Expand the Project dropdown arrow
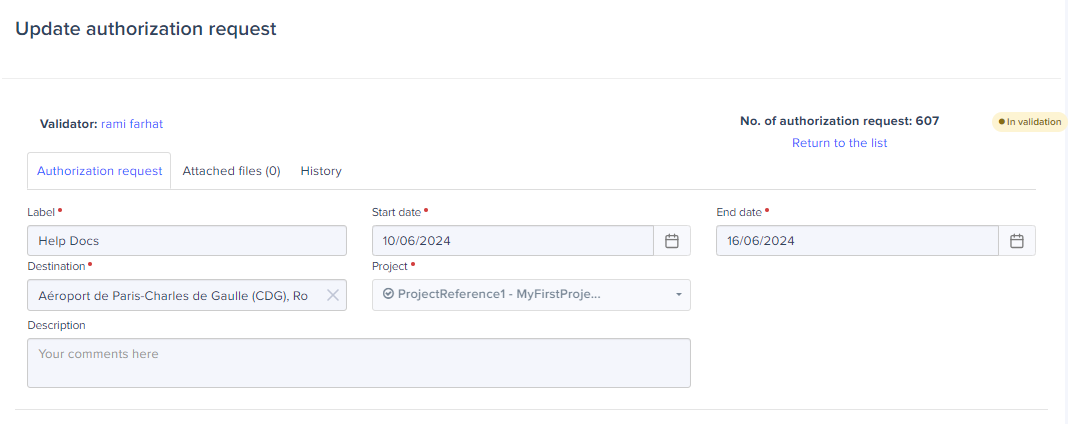 tap(678, 295)
